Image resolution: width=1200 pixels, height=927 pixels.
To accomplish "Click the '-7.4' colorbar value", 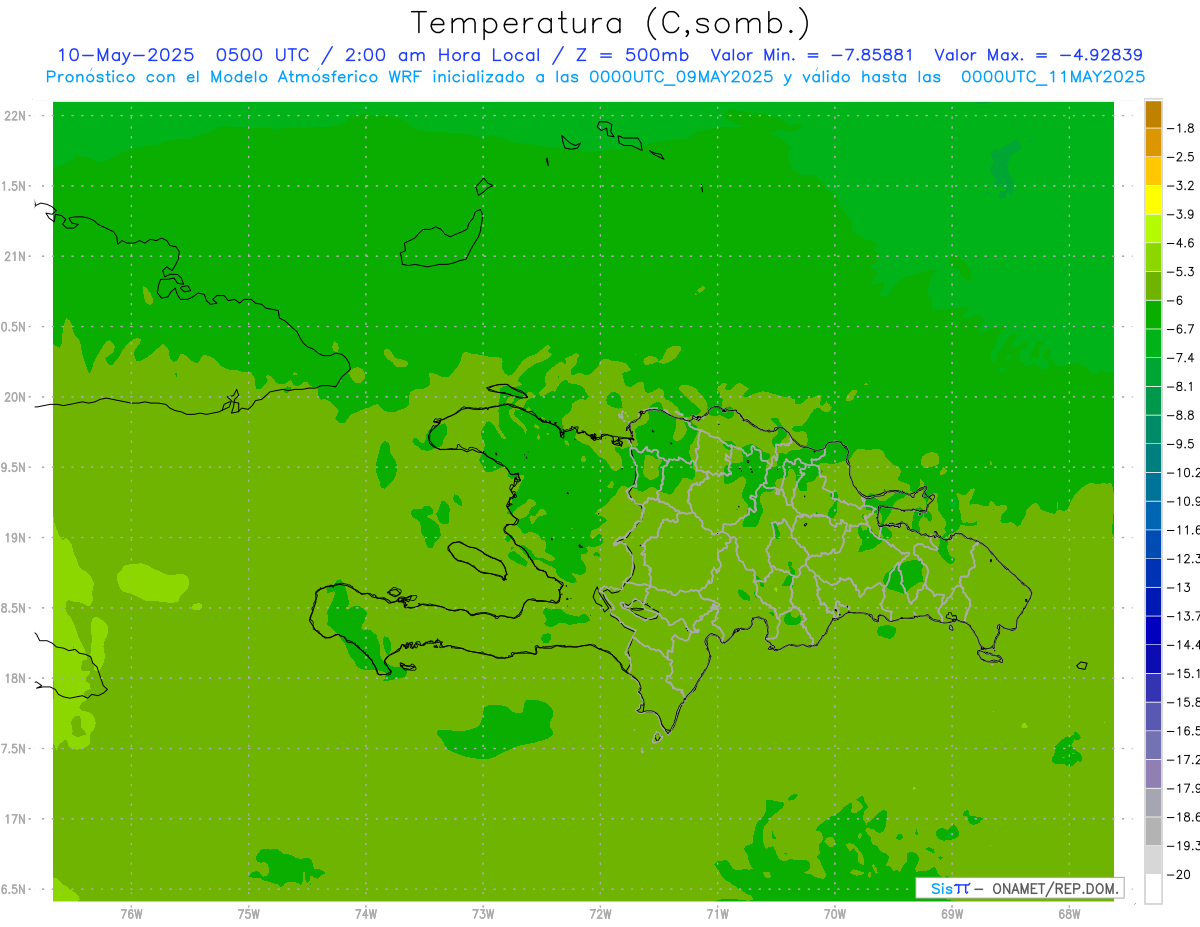I will (1181, 358).
